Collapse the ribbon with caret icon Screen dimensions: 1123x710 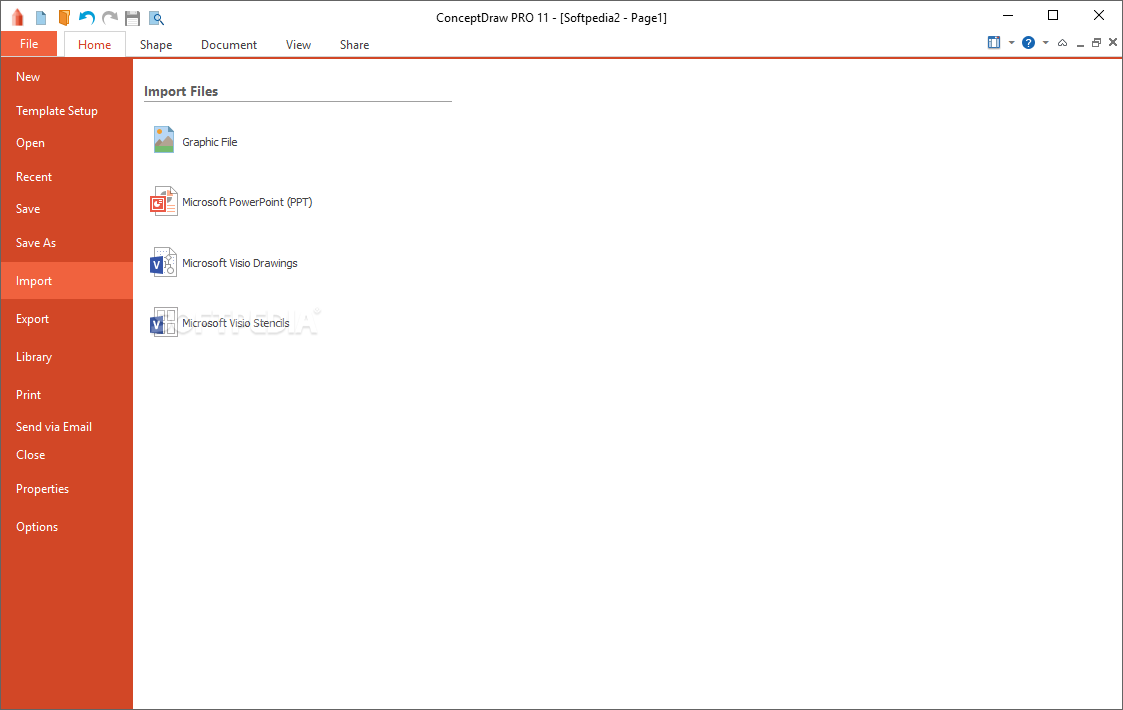[x=1063, y=43]
